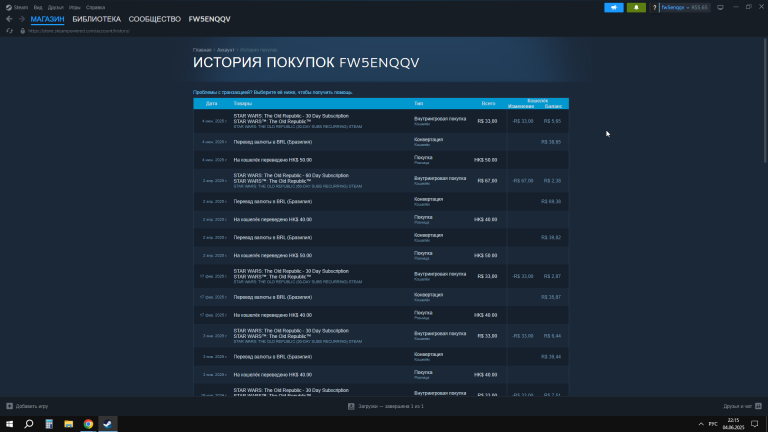Open Друзья и чат friends panel
Image resolution: width=768 pixels, height=432 pixels.
tap(742, 406)
